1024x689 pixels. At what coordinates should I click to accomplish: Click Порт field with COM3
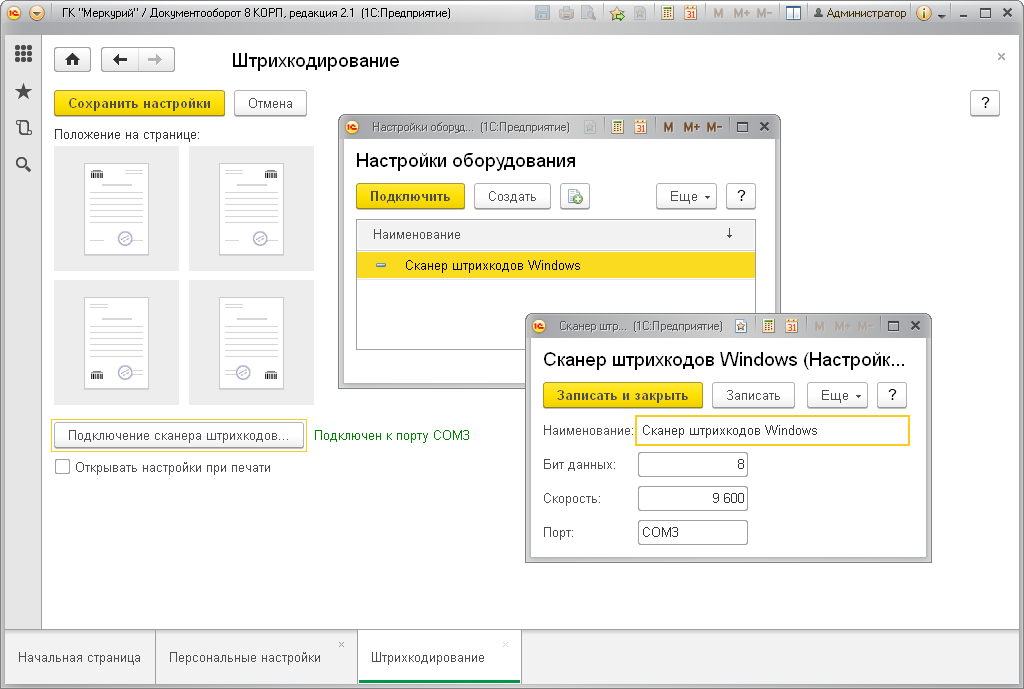pos(693,532)
